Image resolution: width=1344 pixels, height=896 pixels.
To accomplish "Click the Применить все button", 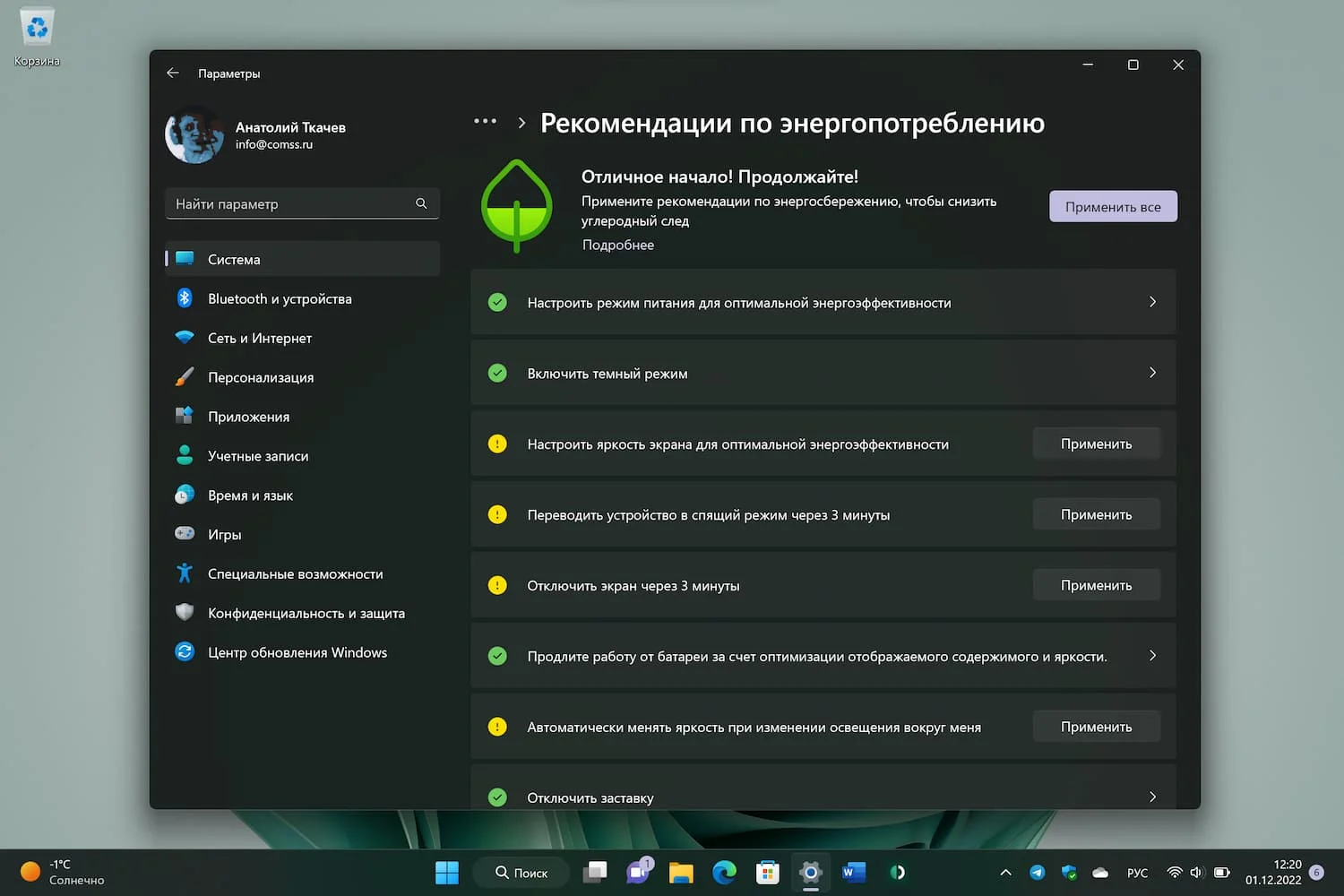I will (1113, 206).
